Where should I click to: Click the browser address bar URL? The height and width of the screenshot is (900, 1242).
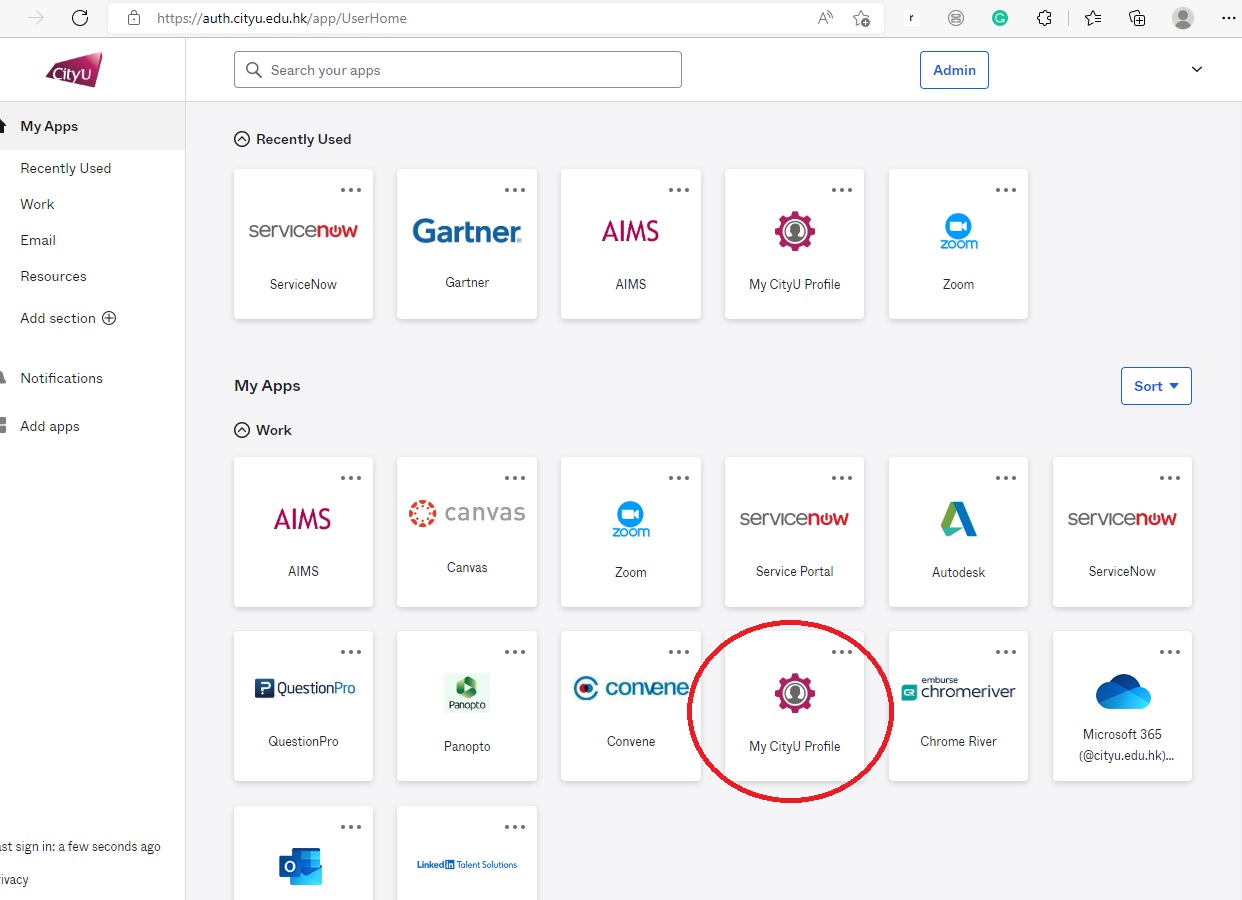(282, 18)
